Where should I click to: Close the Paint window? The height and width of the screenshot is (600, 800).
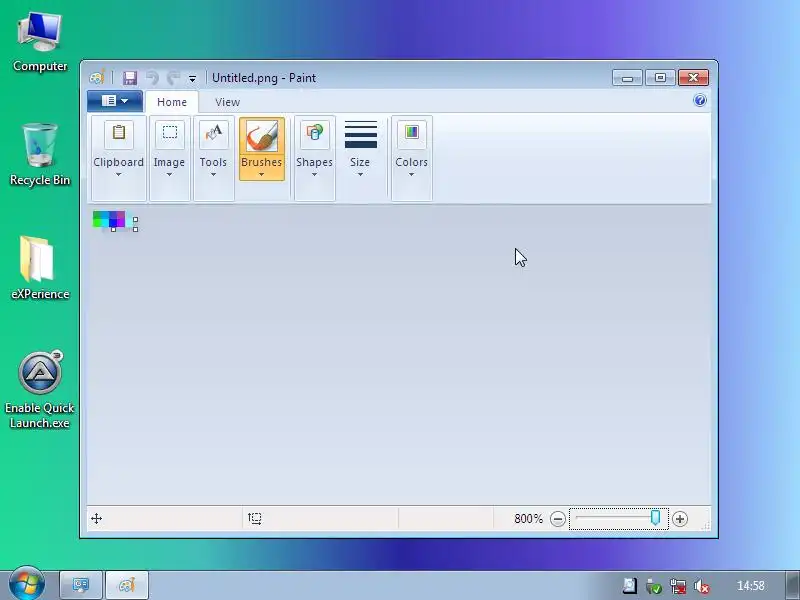693,78
